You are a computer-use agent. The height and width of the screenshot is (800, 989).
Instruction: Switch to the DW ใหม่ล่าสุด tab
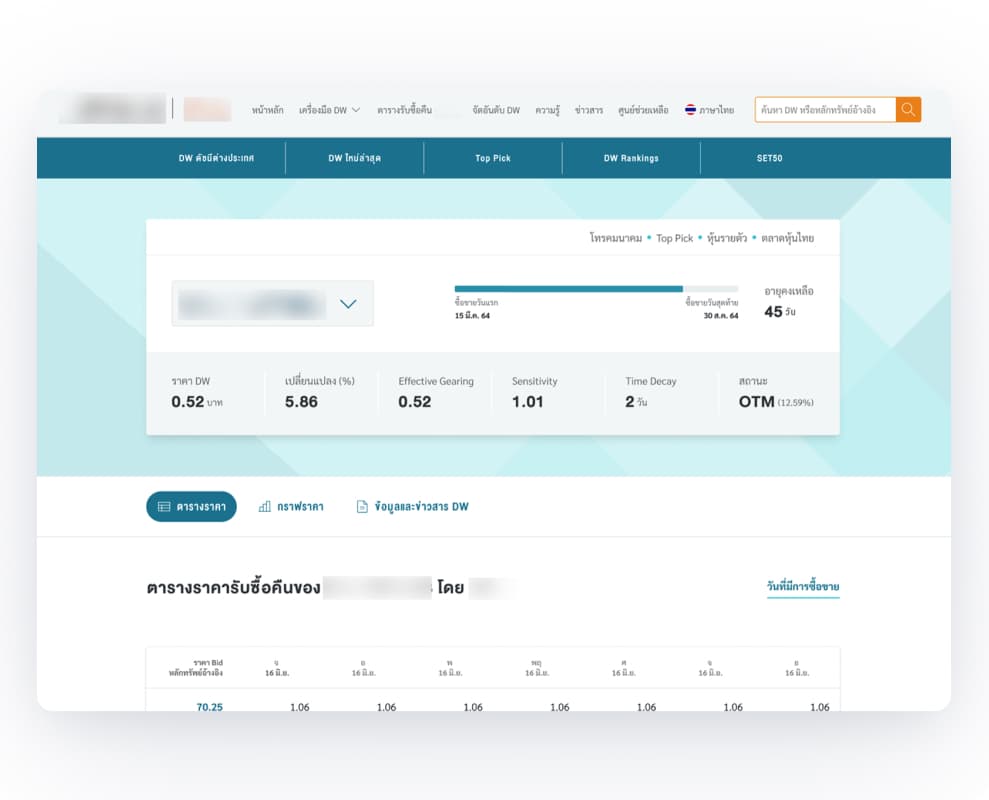click(x=354, y=158)
